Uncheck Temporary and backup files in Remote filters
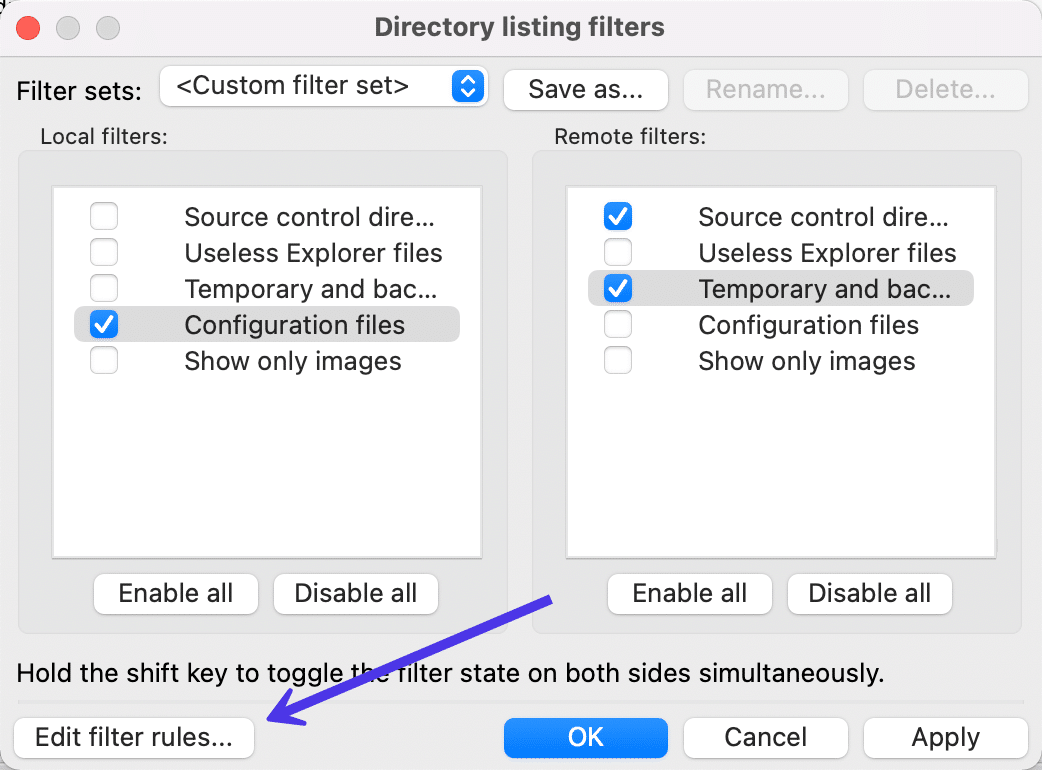 pos(618,288)
